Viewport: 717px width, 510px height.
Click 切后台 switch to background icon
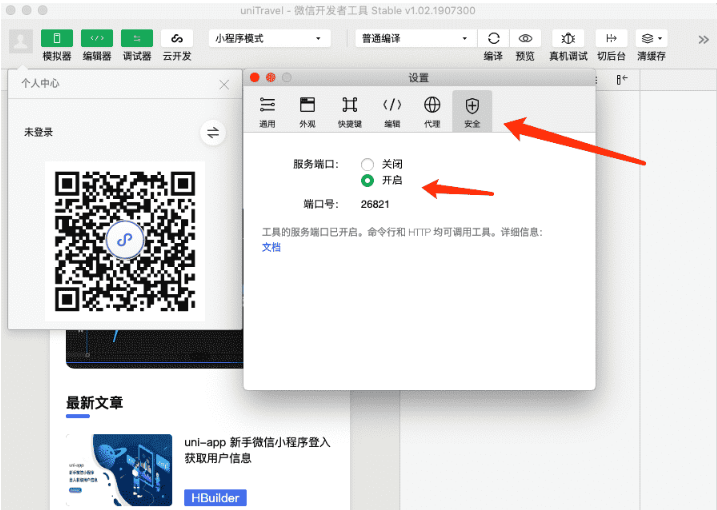point(611,38)
